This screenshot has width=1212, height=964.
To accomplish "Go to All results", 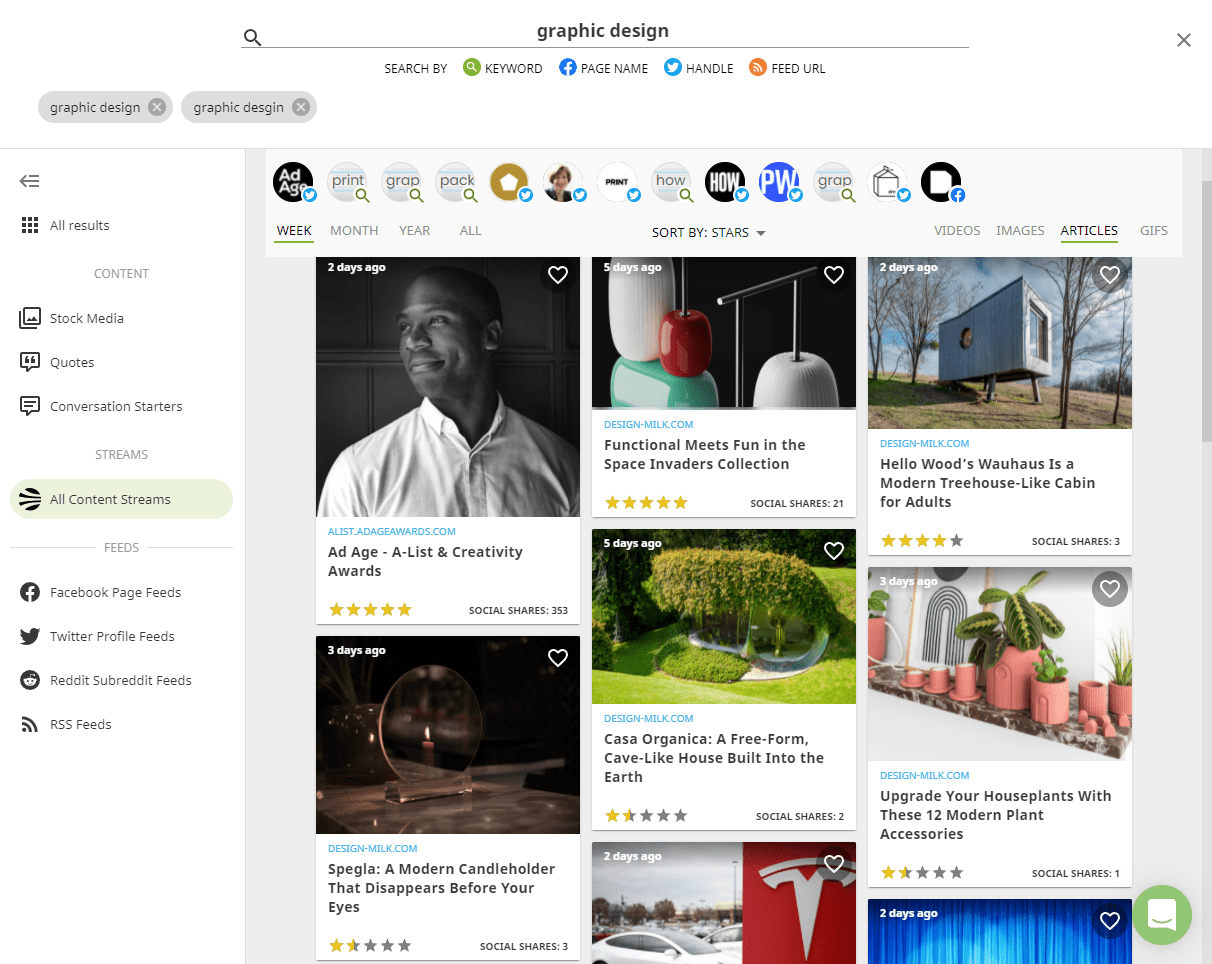I will click(79, 225).
